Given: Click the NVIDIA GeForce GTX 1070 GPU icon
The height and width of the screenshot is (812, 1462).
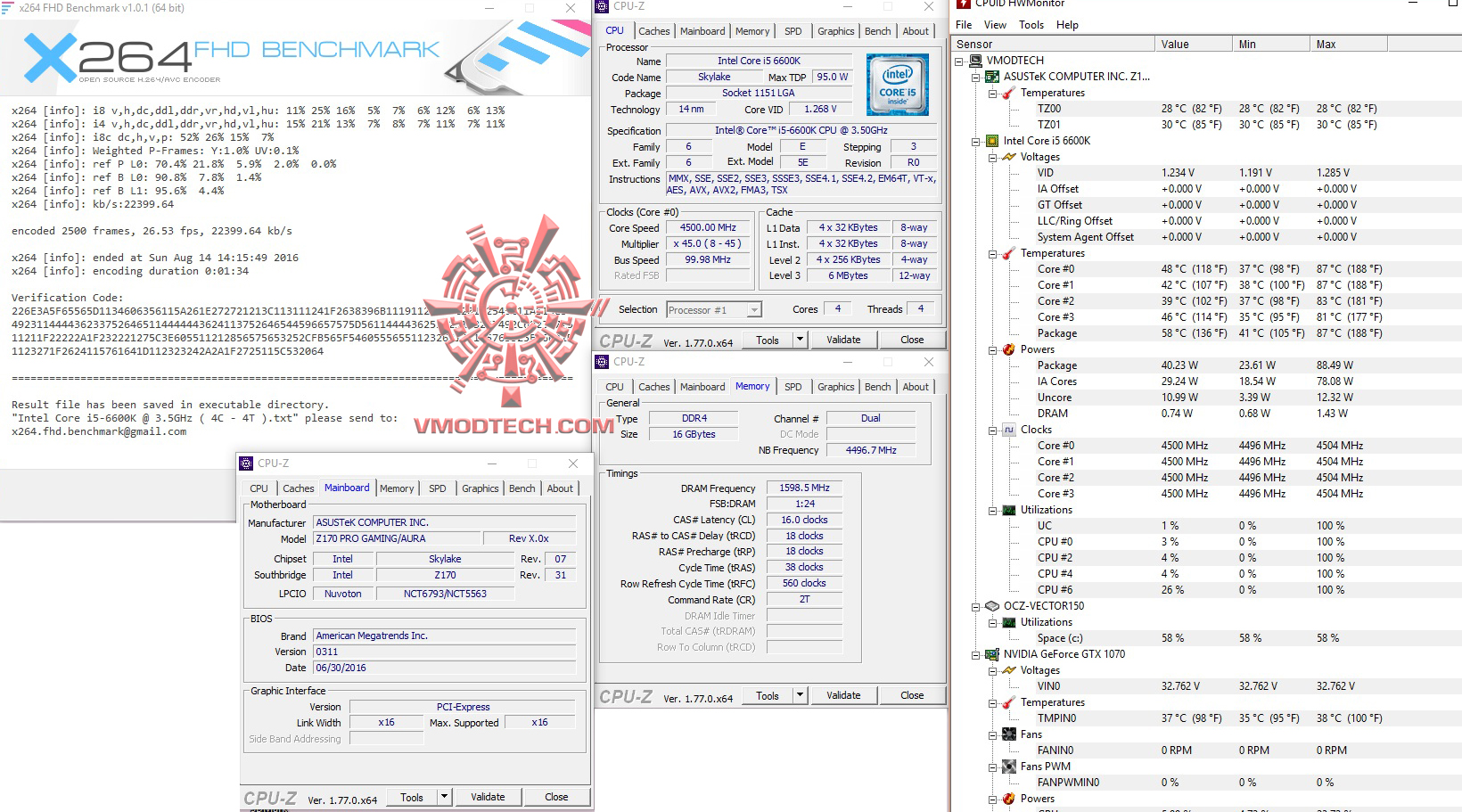Looking at the screenshot, I should (x=991, y=653).
